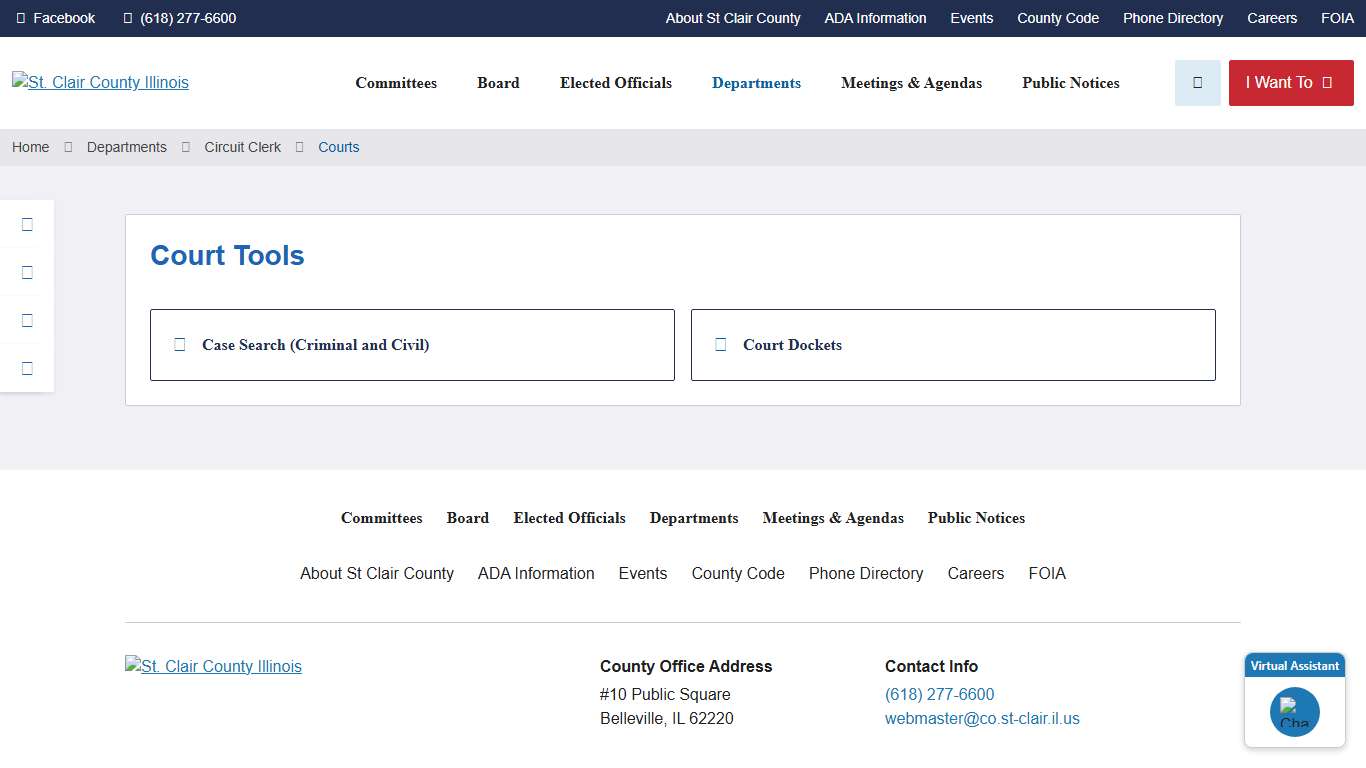This screenshot has width=1366, height=768.
Task: Click the icon beside Case Search
Action: point(180,345)
